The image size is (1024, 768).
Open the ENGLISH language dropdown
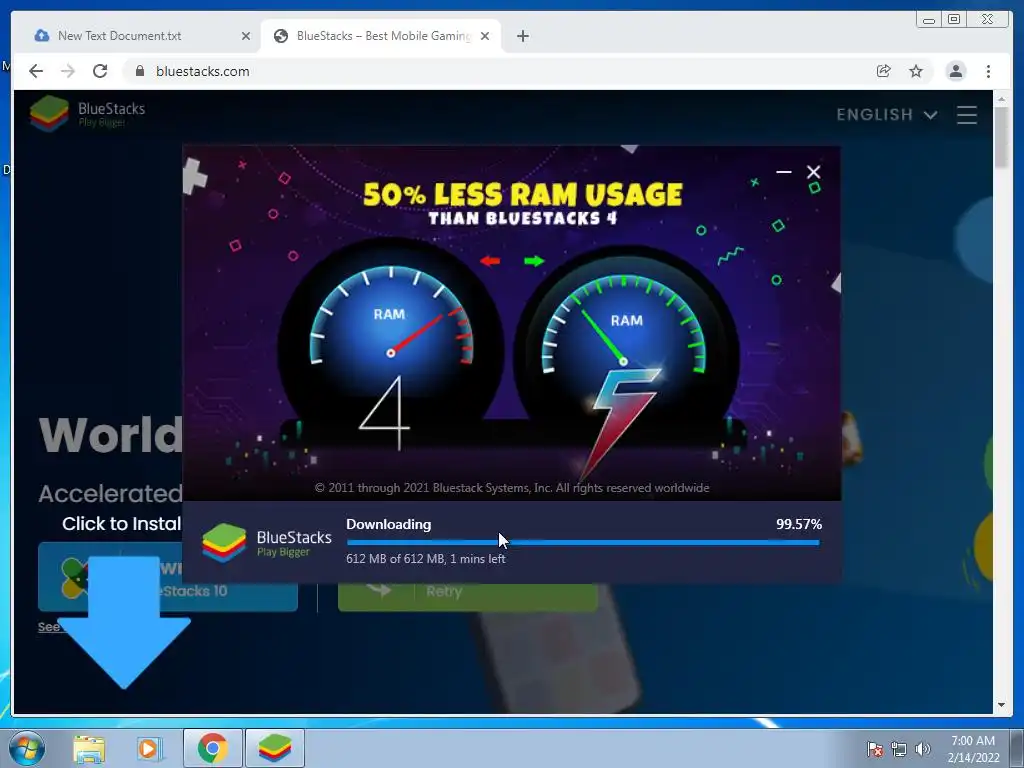click(887, 115)
